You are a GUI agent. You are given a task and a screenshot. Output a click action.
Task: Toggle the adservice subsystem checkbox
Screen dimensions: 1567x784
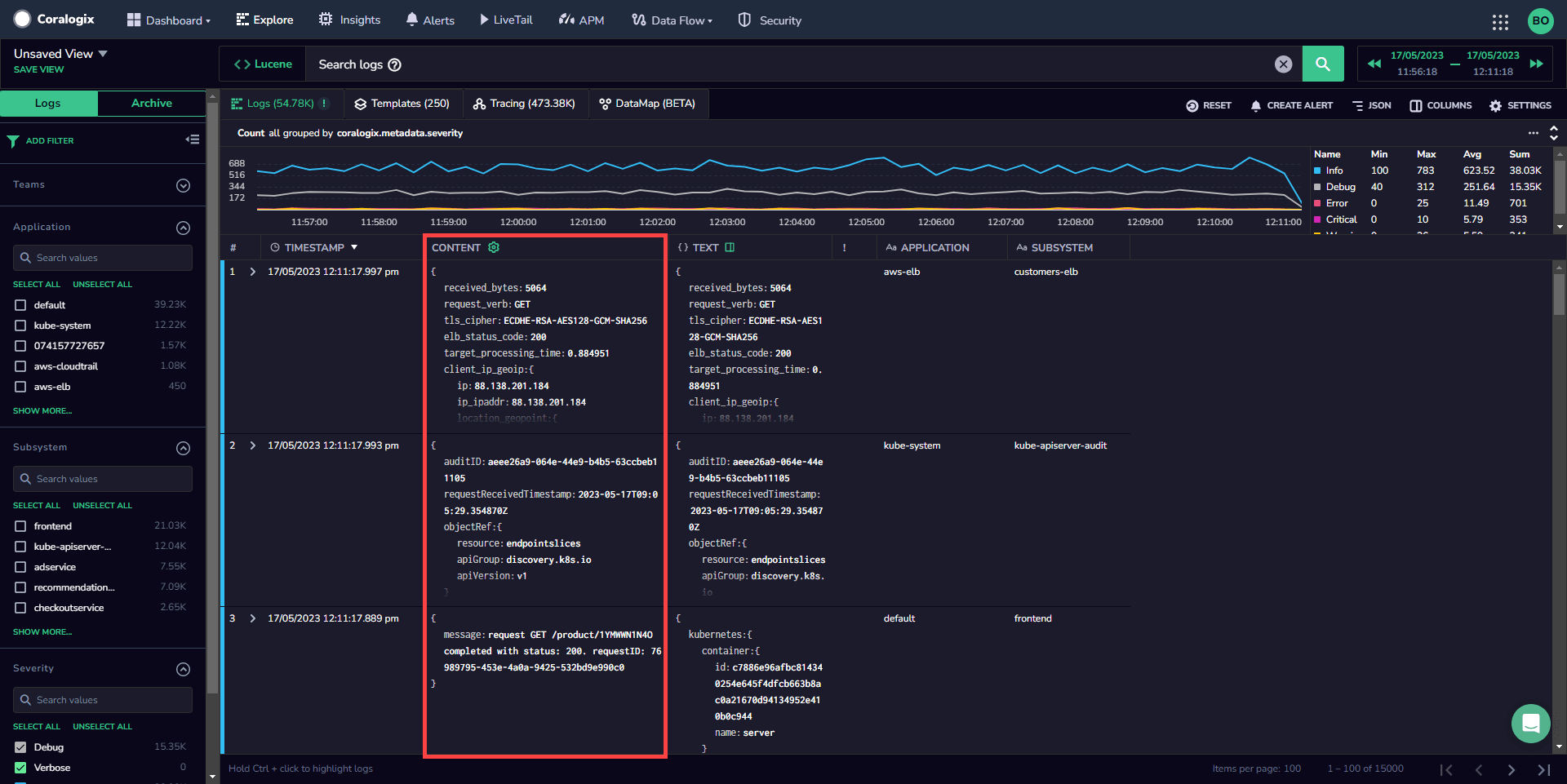click(20, 567)
